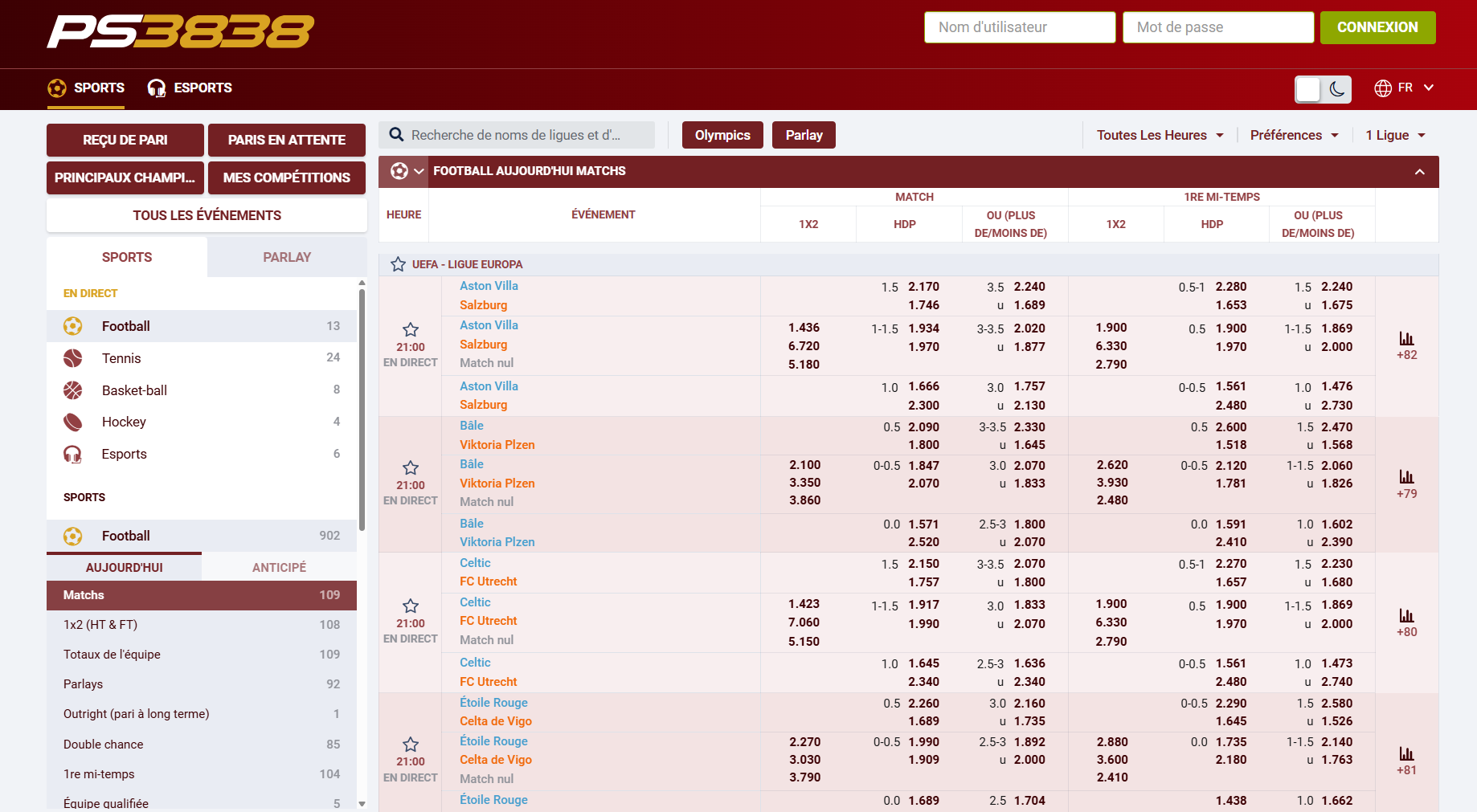Focus the league name search field
This screenshot has height=812, width=1477.
tap(517, 135)
